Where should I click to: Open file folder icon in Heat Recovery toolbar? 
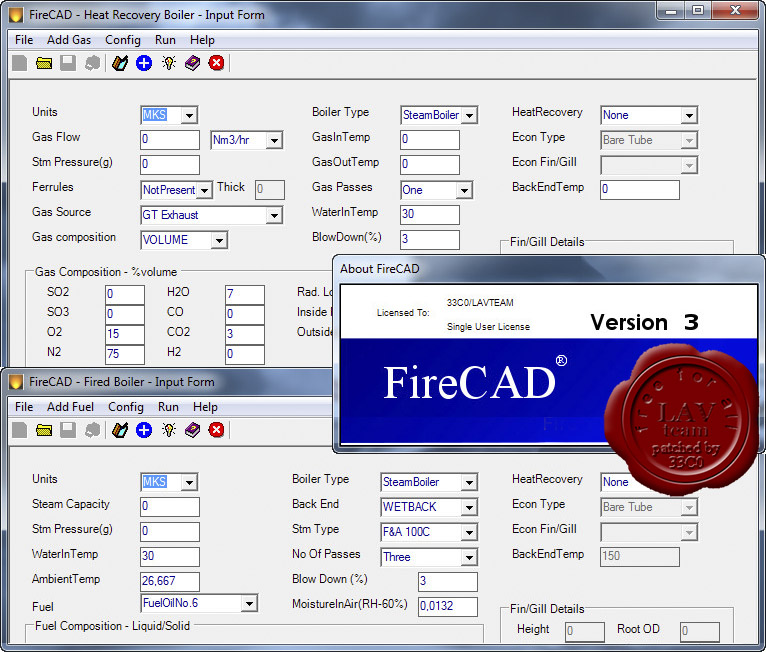tap(44, 63)
